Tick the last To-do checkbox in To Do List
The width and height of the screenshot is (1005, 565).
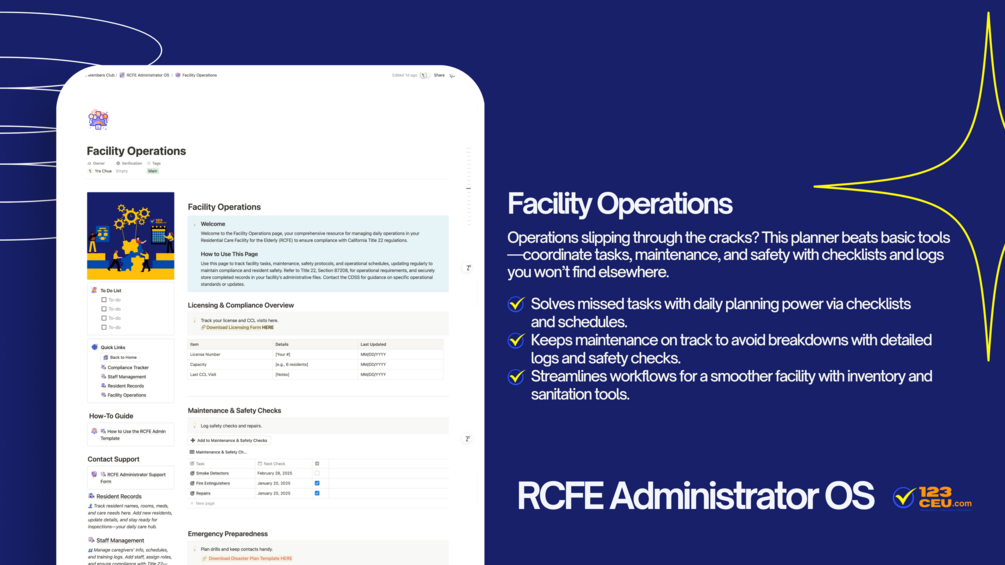[104, 327]
